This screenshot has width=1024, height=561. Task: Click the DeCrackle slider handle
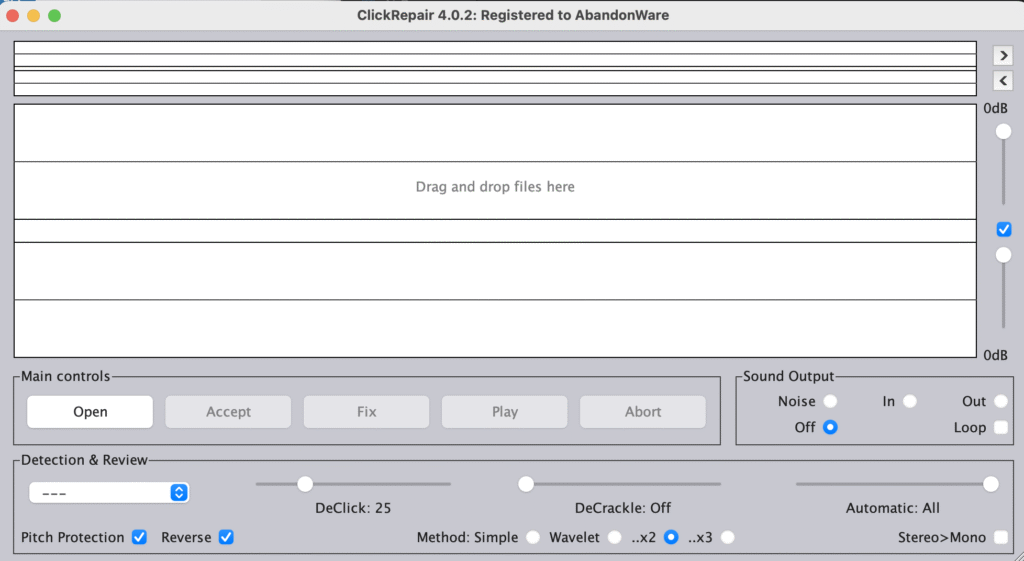526,484
